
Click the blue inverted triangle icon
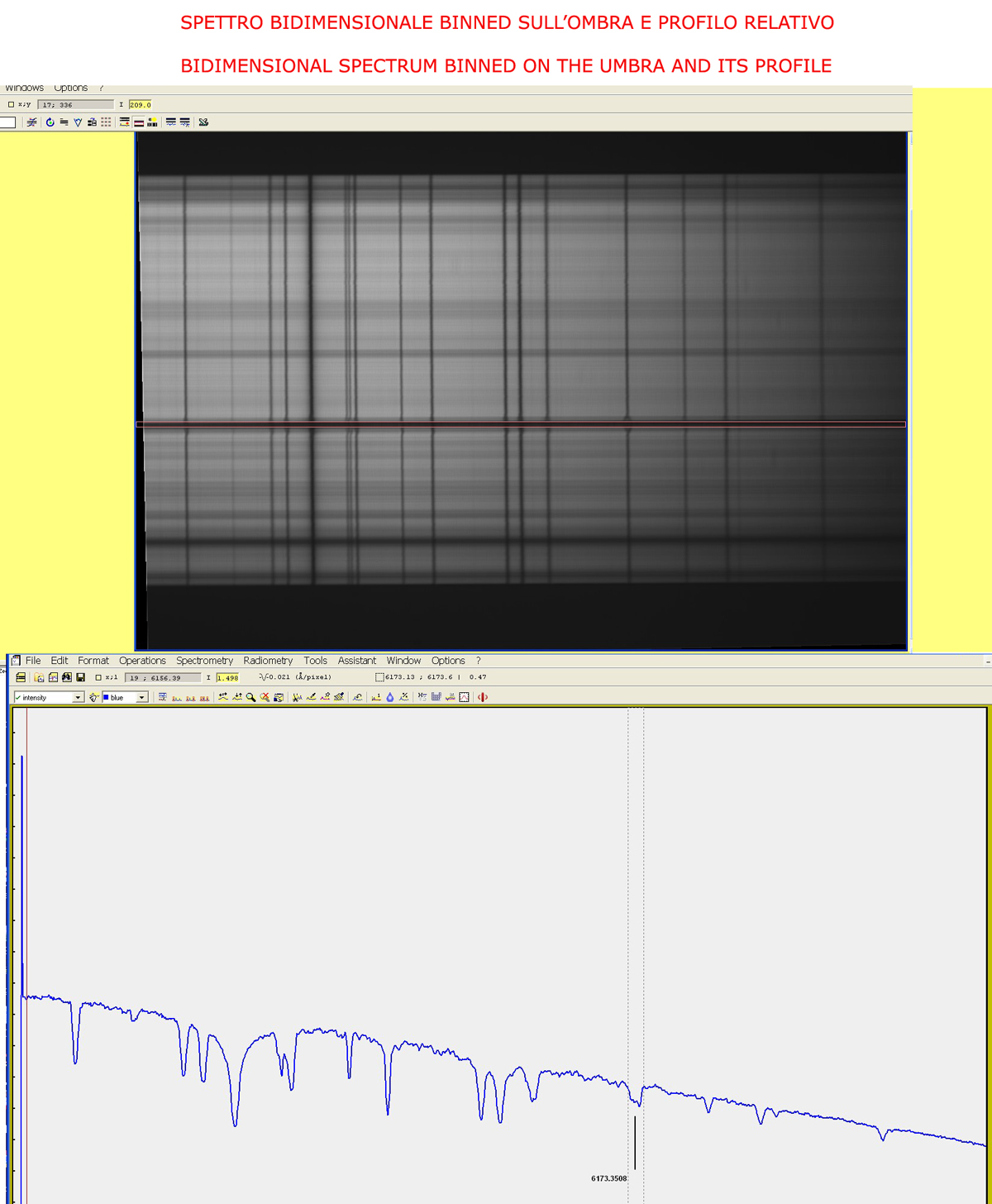point(78,122)
